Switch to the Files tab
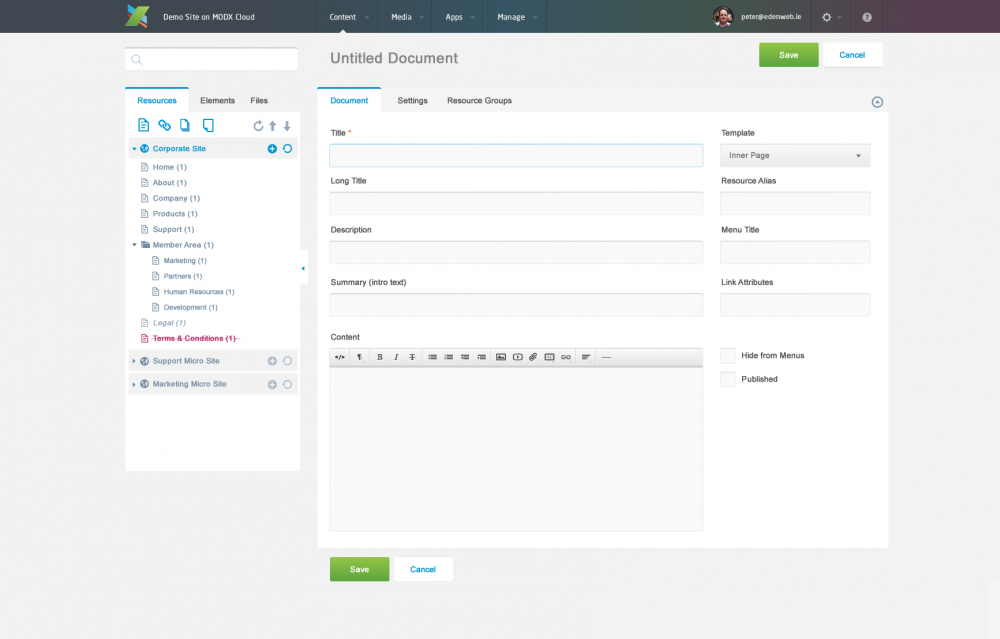This screenshot has width=1000, height=639. pyautogui.click(x=259, y=101)
